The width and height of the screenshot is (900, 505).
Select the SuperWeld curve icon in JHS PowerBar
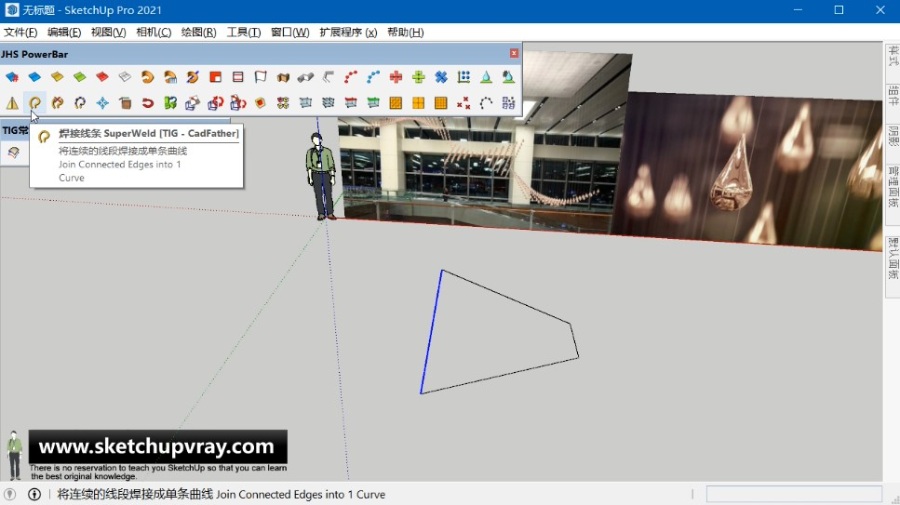coord(35,103)
